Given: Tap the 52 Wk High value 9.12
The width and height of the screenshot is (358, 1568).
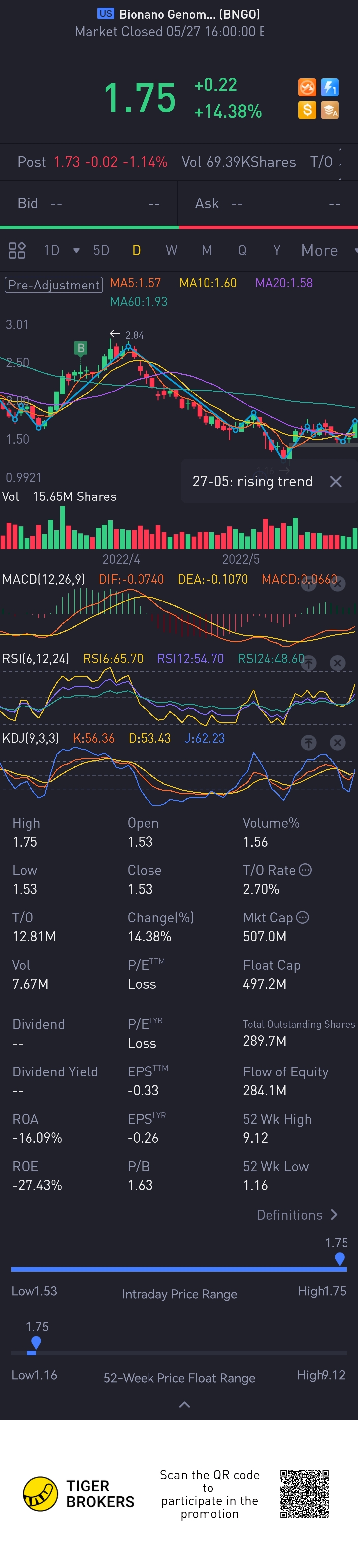Looking at the screenshot, I should pyautogui.click(x=255, y=1138).
